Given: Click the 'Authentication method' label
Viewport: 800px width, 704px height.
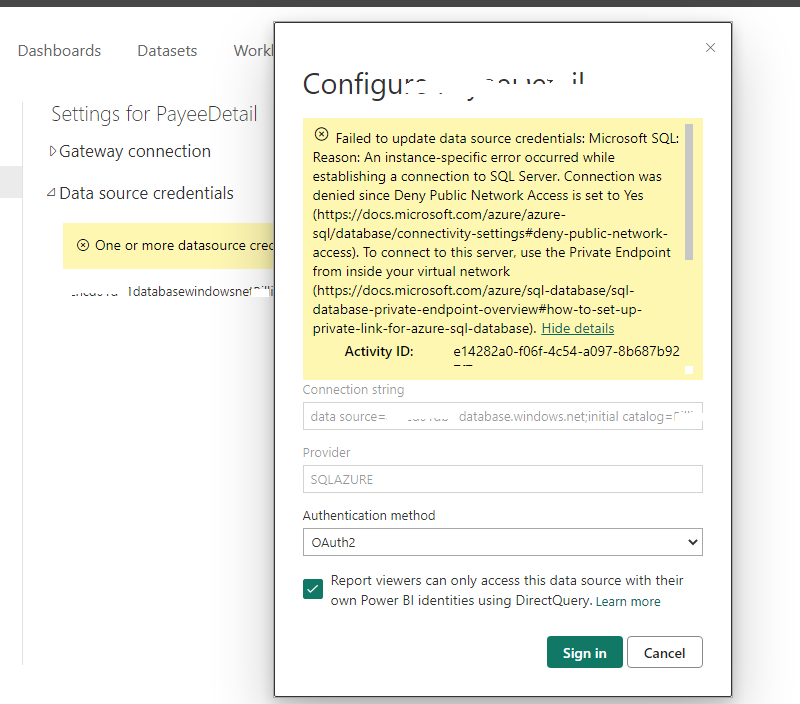Looking at the screenshot, I should [x=369, y=516].
